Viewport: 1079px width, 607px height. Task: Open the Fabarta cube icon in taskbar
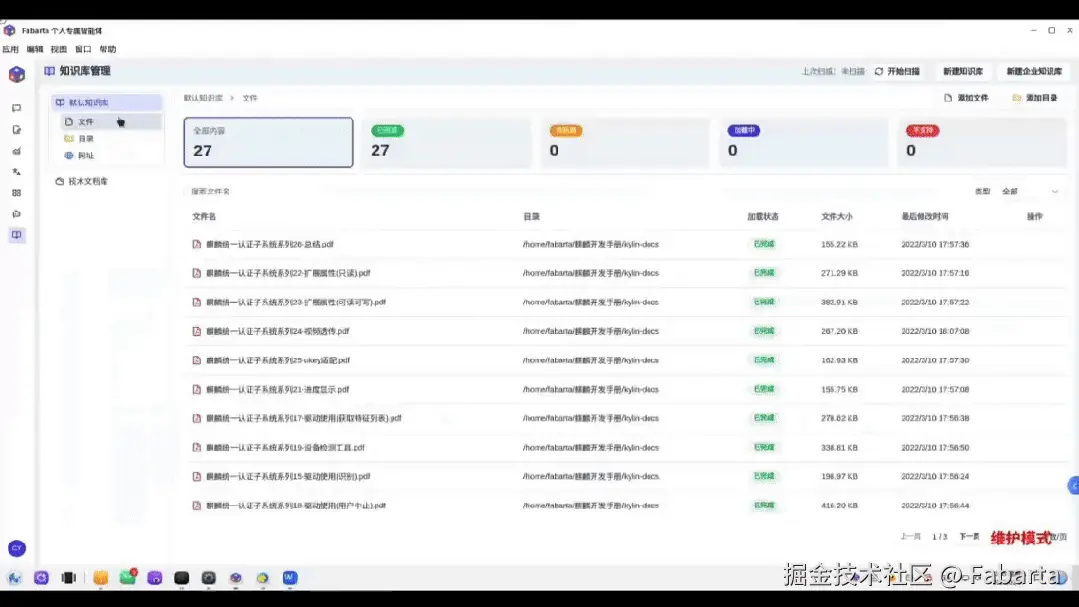(235, 578)
